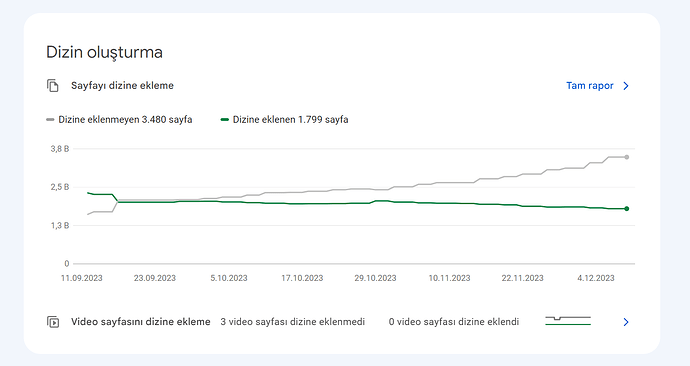This screenshot has height=366, width=690.
Task: Click '3 video sayfası dizine eklenmedi' text
Action: coord(293,322)
